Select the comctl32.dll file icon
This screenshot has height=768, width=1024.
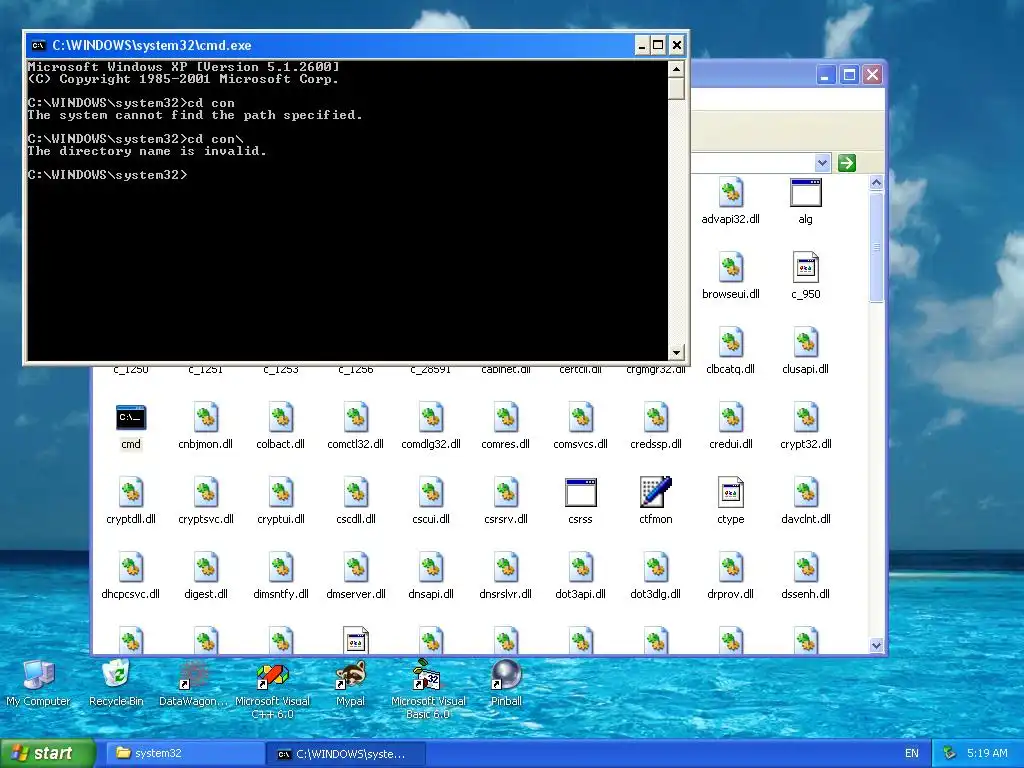point(356,418)
